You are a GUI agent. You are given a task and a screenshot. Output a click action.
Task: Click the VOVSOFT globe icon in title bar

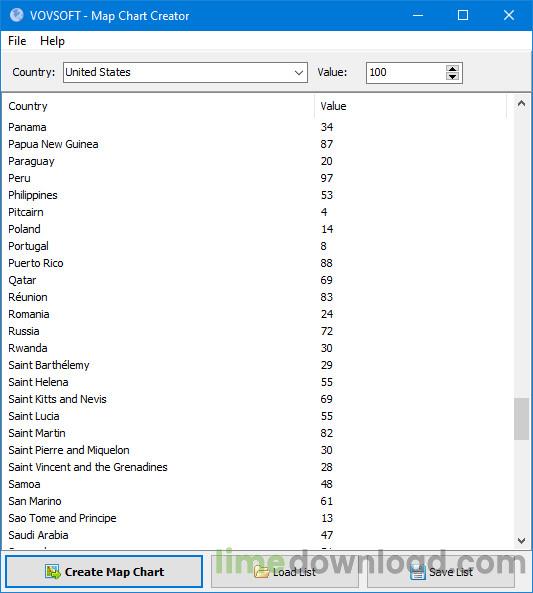tap(17, 15)
